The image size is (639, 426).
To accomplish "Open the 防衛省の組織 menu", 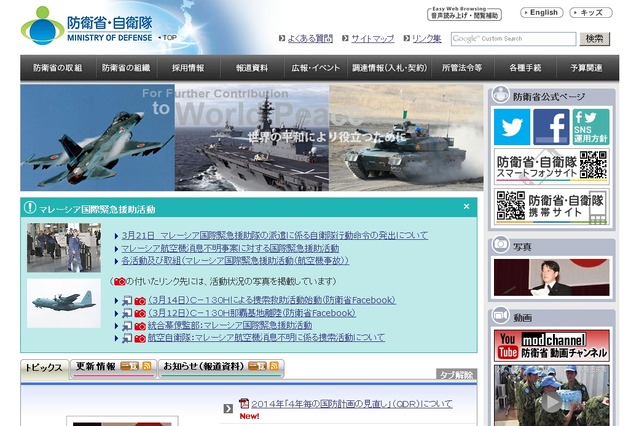I will (x=126, y=68).
